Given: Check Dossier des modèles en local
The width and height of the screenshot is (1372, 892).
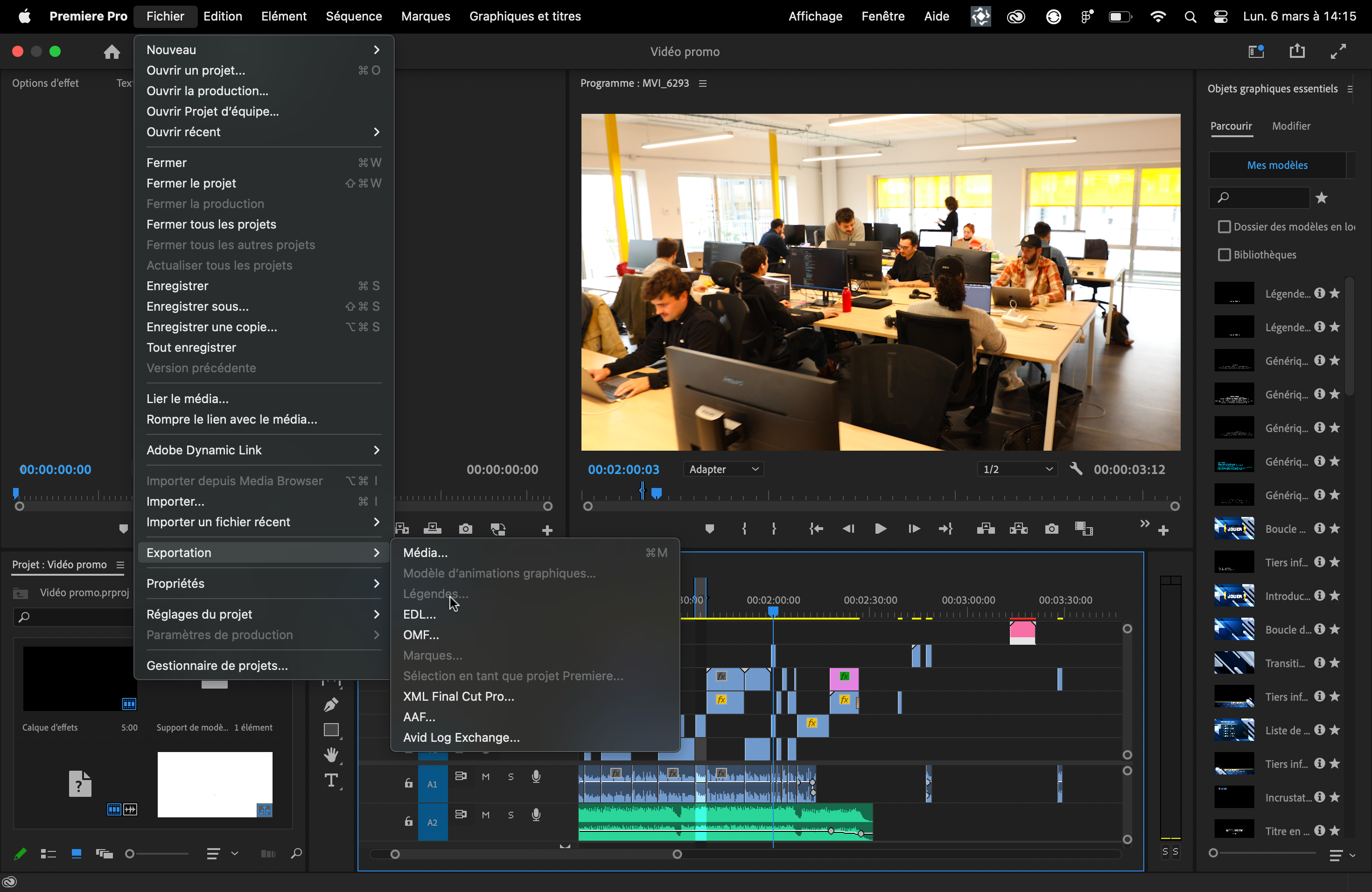Looking at the screenshot, I should click(x=1224, y=226).
